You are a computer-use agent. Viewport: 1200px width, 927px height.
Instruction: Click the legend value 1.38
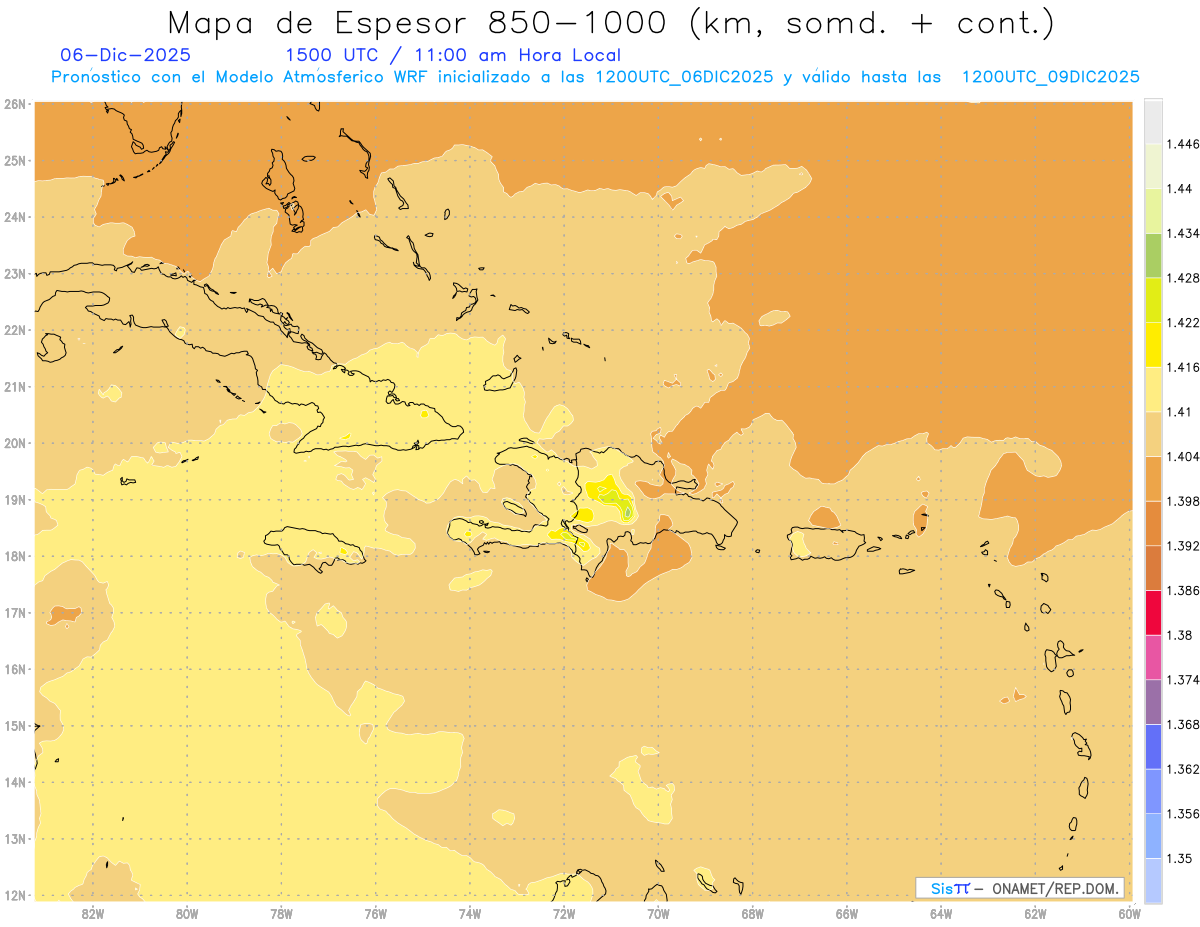[1180, 635]
